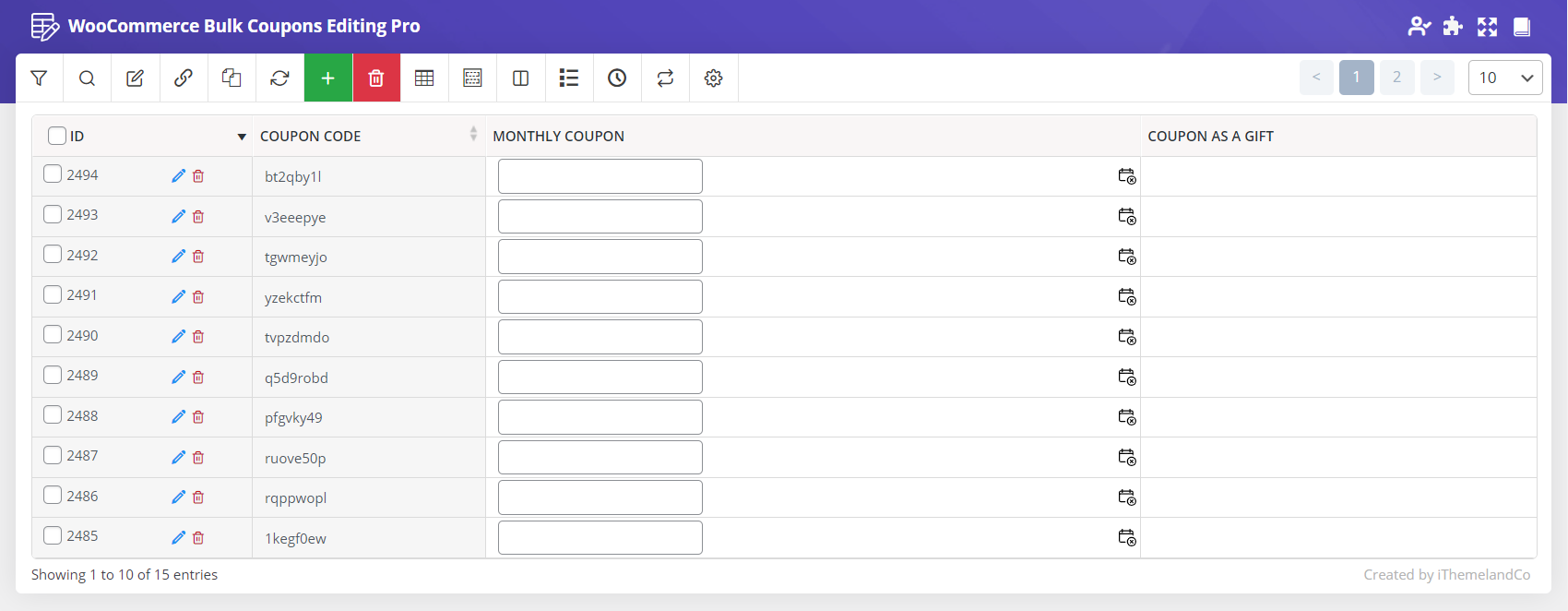This screenshot has height=611, width=1568.
Task: Open the ID column dropdown arrow
Action: pyautogui.click(x=242, y=137)
